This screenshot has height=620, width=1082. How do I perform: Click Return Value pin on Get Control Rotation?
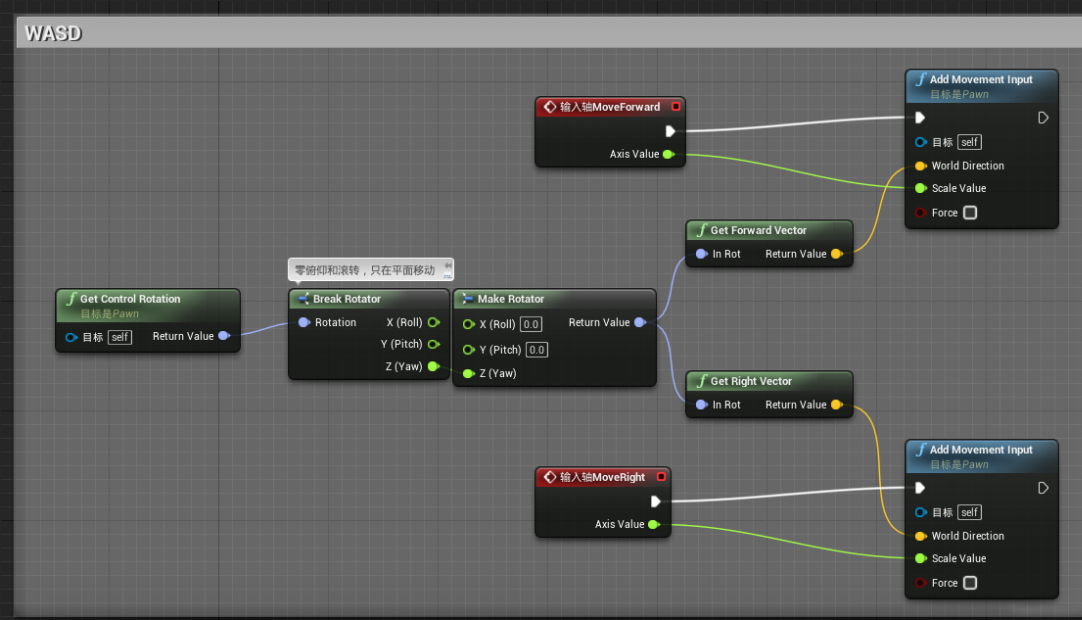tap(224, 336)
